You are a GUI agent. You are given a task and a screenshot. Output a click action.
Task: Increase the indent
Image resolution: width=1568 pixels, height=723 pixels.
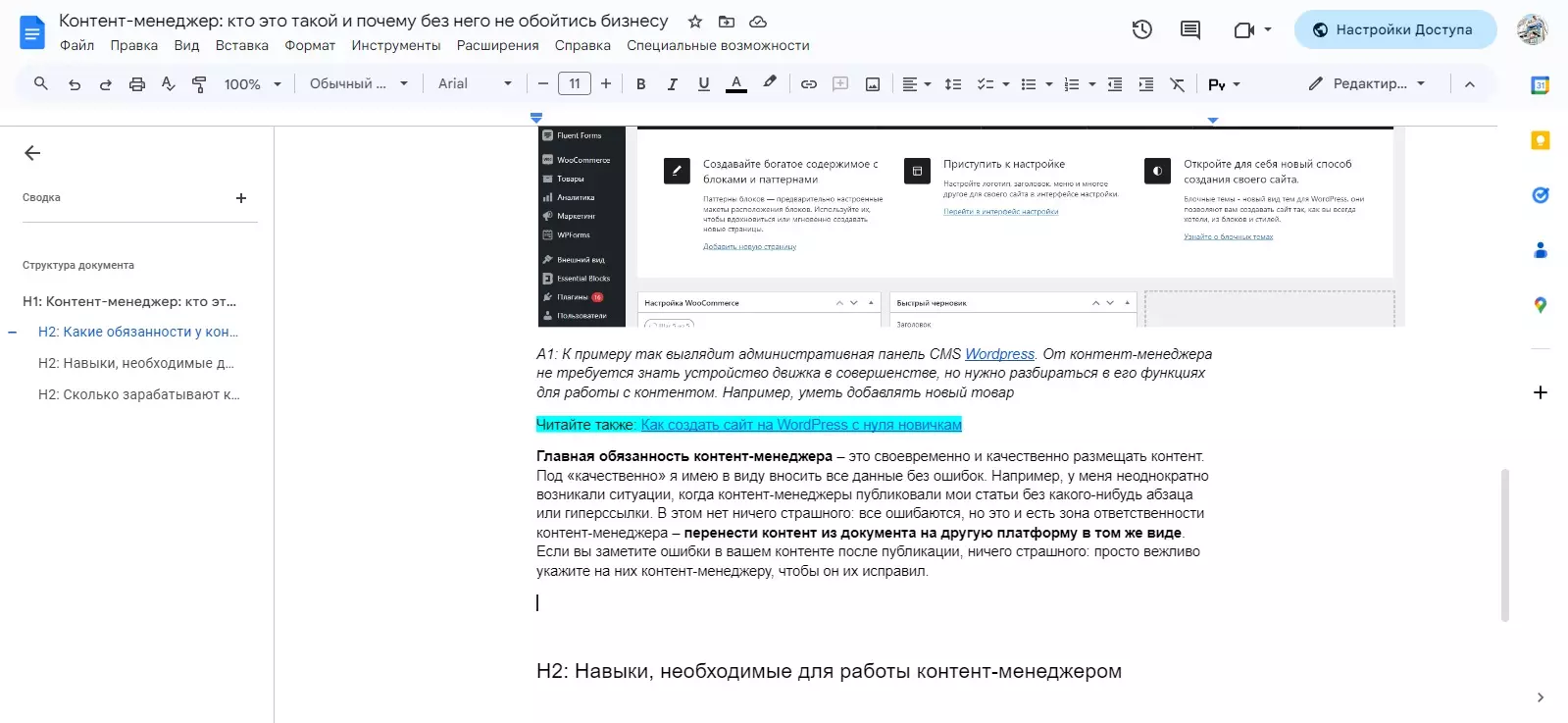tap(1146, 84)
